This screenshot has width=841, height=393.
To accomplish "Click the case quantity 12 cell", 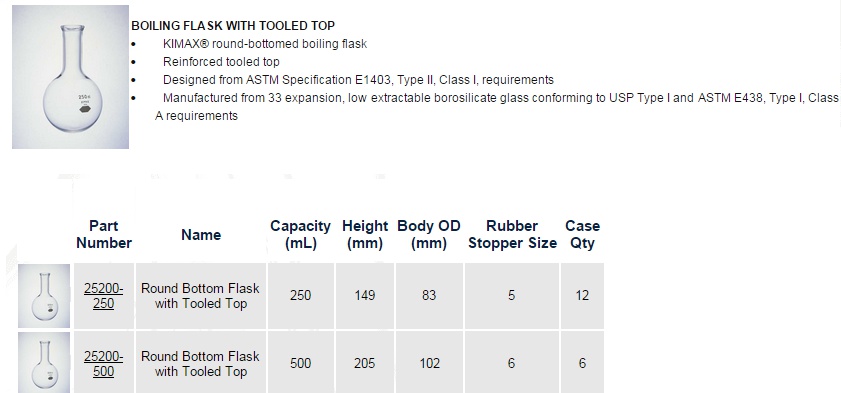I will point(582,296).
